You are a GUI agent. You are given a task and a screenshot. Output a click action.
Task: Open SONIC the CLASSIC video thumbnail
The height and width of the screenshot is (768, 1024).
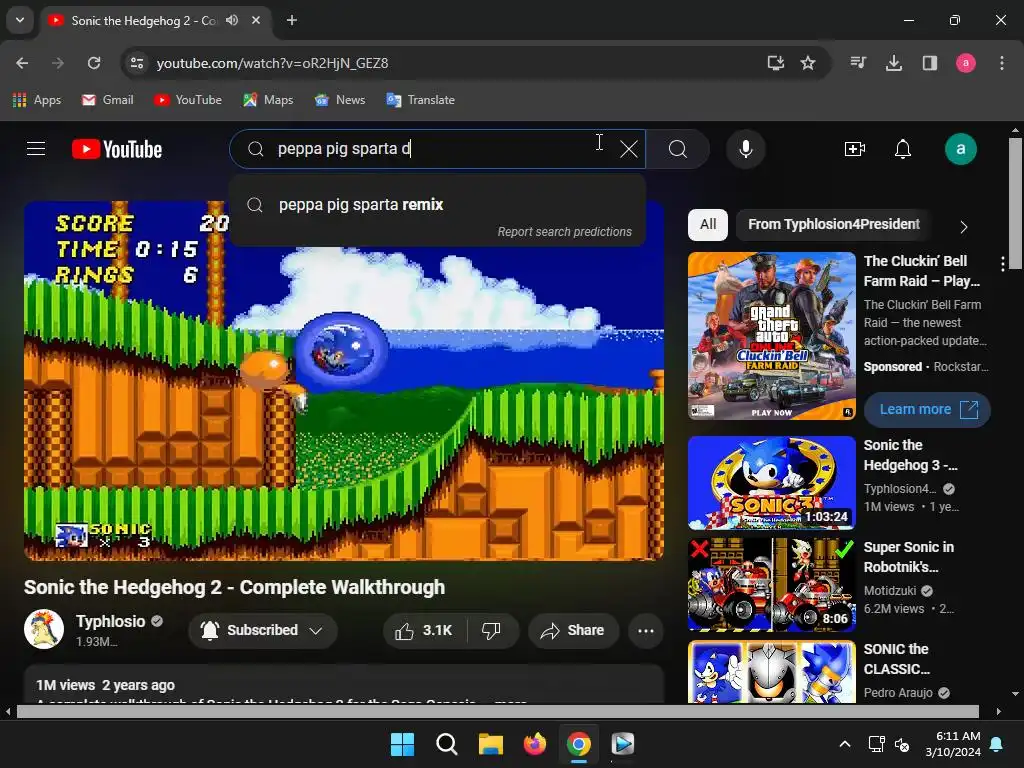(x=771, y=671)
